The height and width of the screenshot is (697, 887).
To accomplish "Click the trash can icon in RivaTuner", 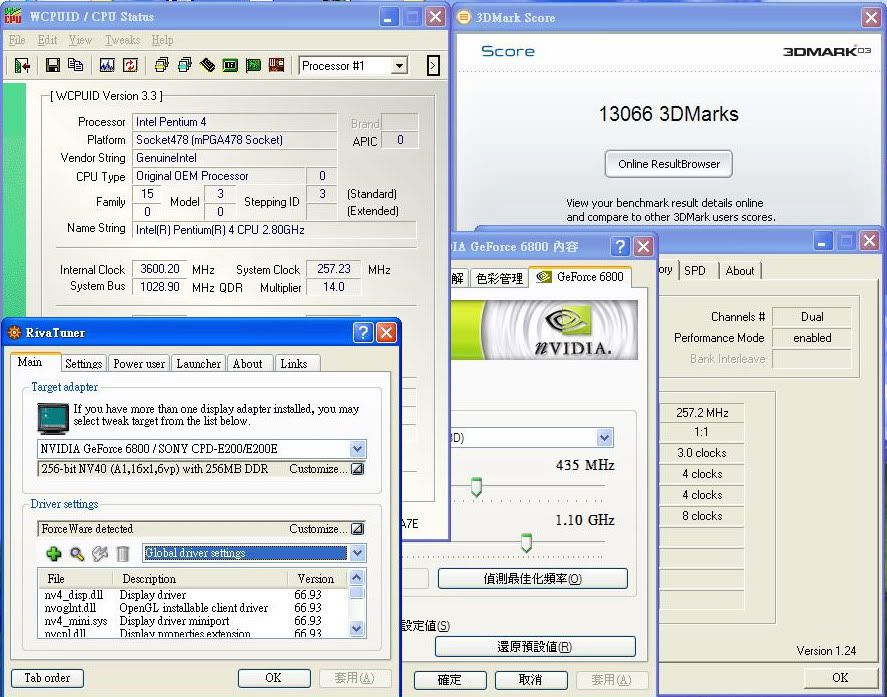I will coord(123,553).
